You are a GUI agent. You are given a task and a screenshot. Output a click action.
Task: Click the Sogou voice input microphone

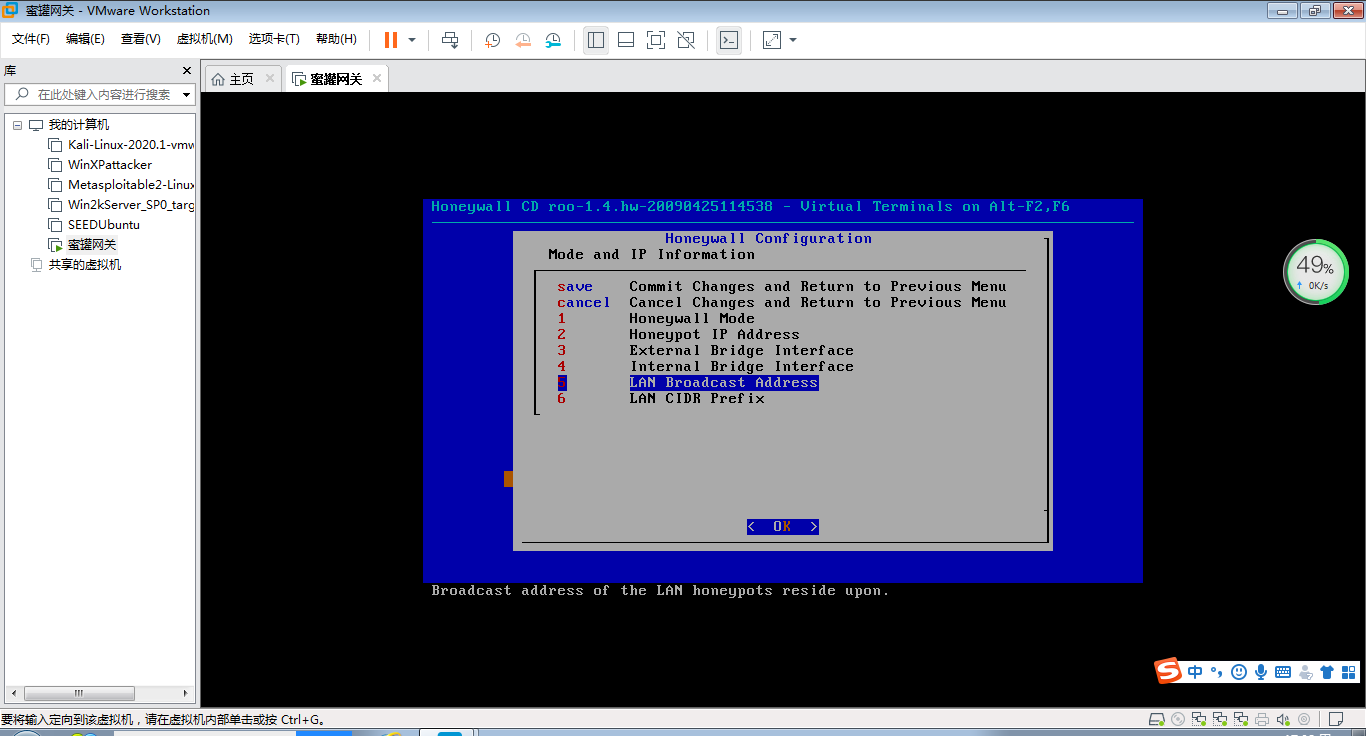[x=1261, y=672]
